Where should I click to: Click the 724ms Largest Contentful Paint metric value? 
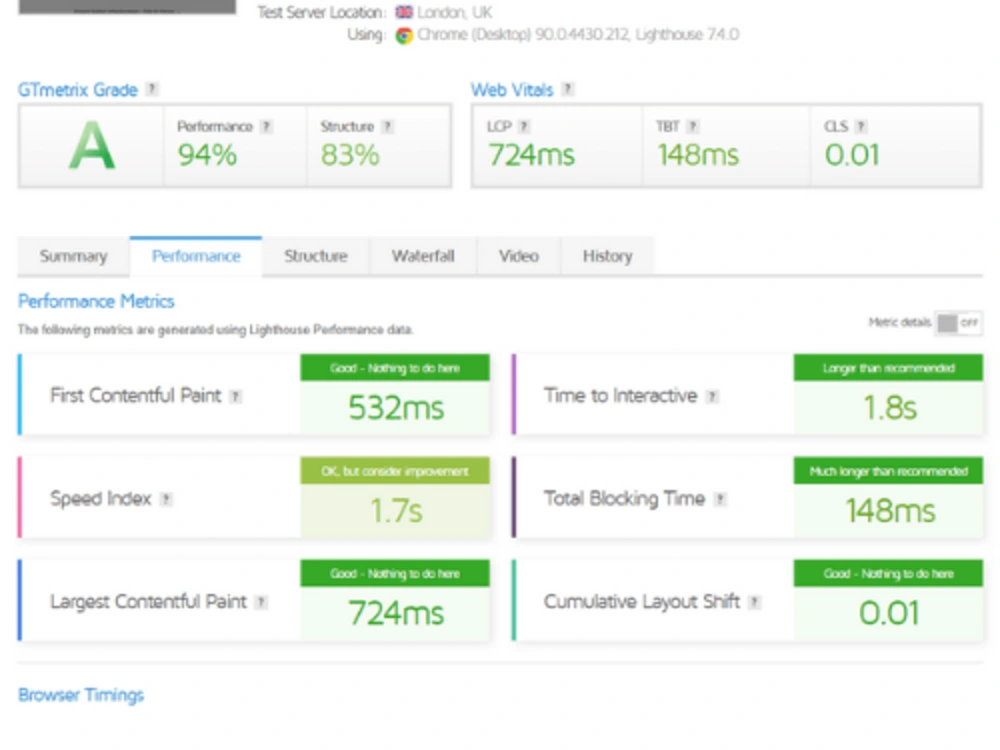(x=395, y=614)
